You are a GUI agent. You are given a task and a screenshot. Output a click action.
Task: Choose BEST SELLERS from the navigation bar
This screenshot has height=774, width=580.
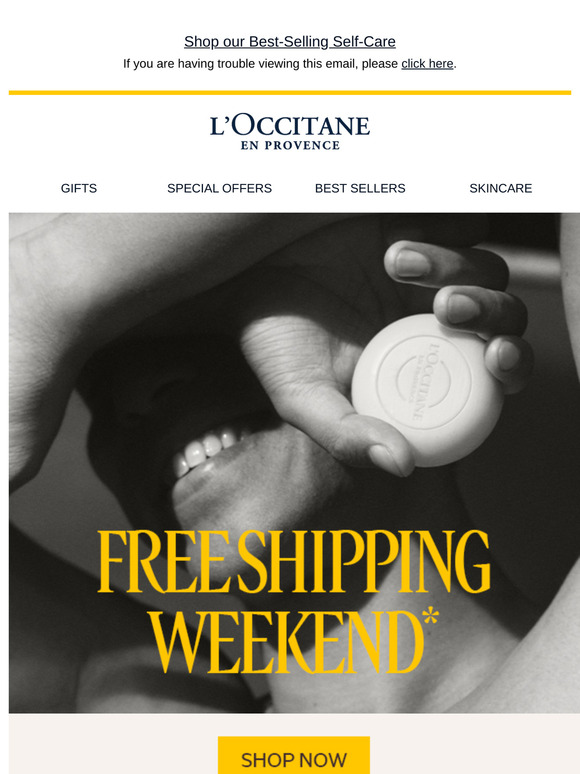tap(360, 188)
